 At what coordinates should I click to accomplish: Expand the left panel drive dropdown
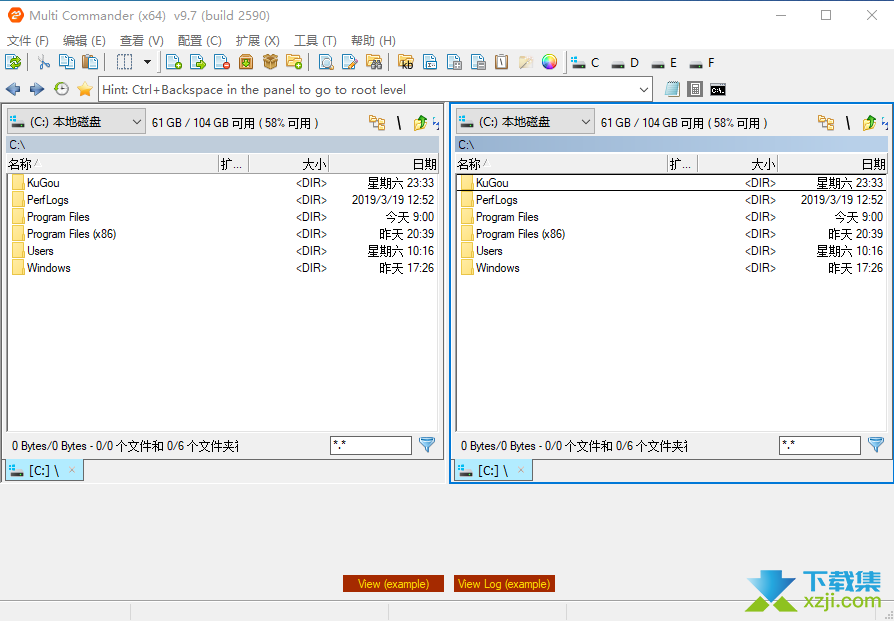coord(136,121)
